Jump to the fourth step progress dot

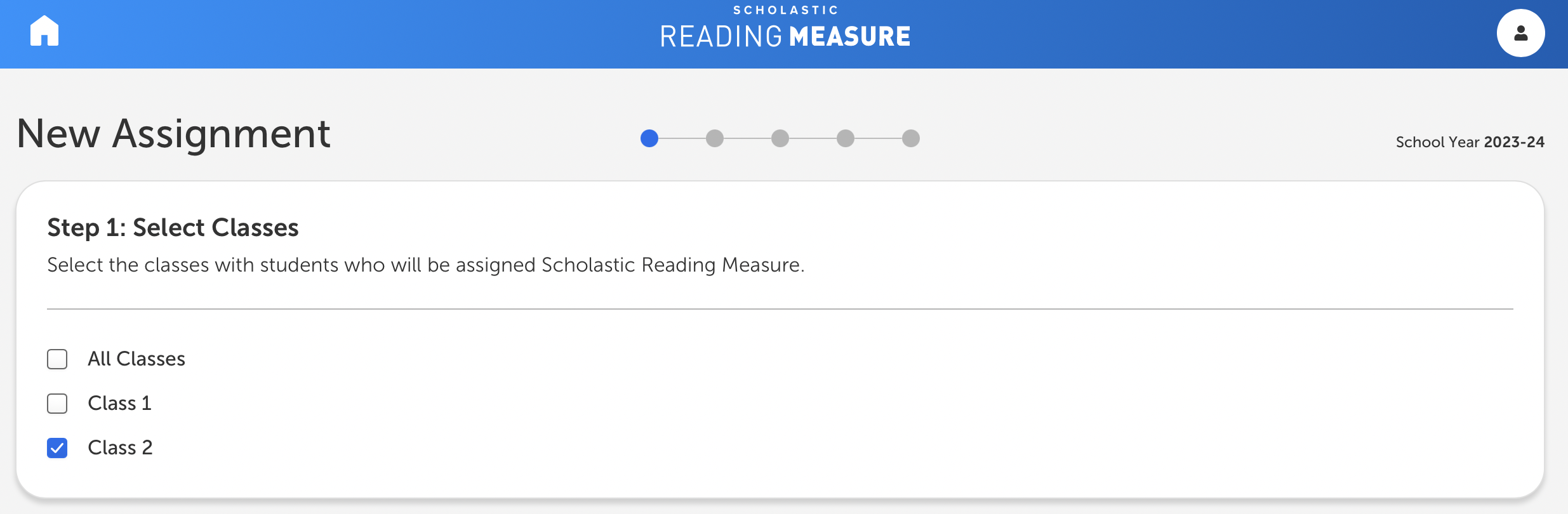click(x=846, y=138)
